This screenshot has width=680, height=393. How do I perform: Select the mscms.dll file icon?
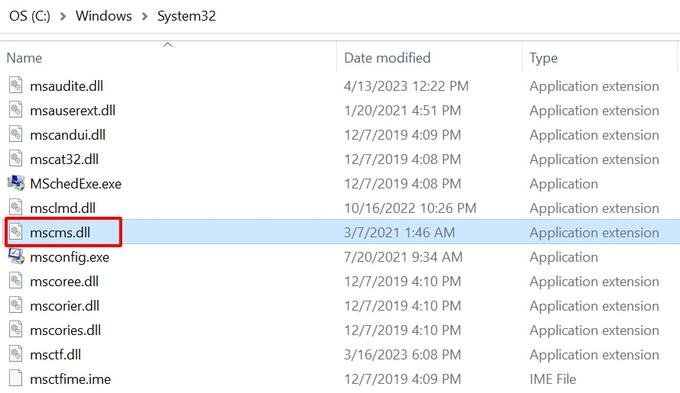click(x=16, y=232)
